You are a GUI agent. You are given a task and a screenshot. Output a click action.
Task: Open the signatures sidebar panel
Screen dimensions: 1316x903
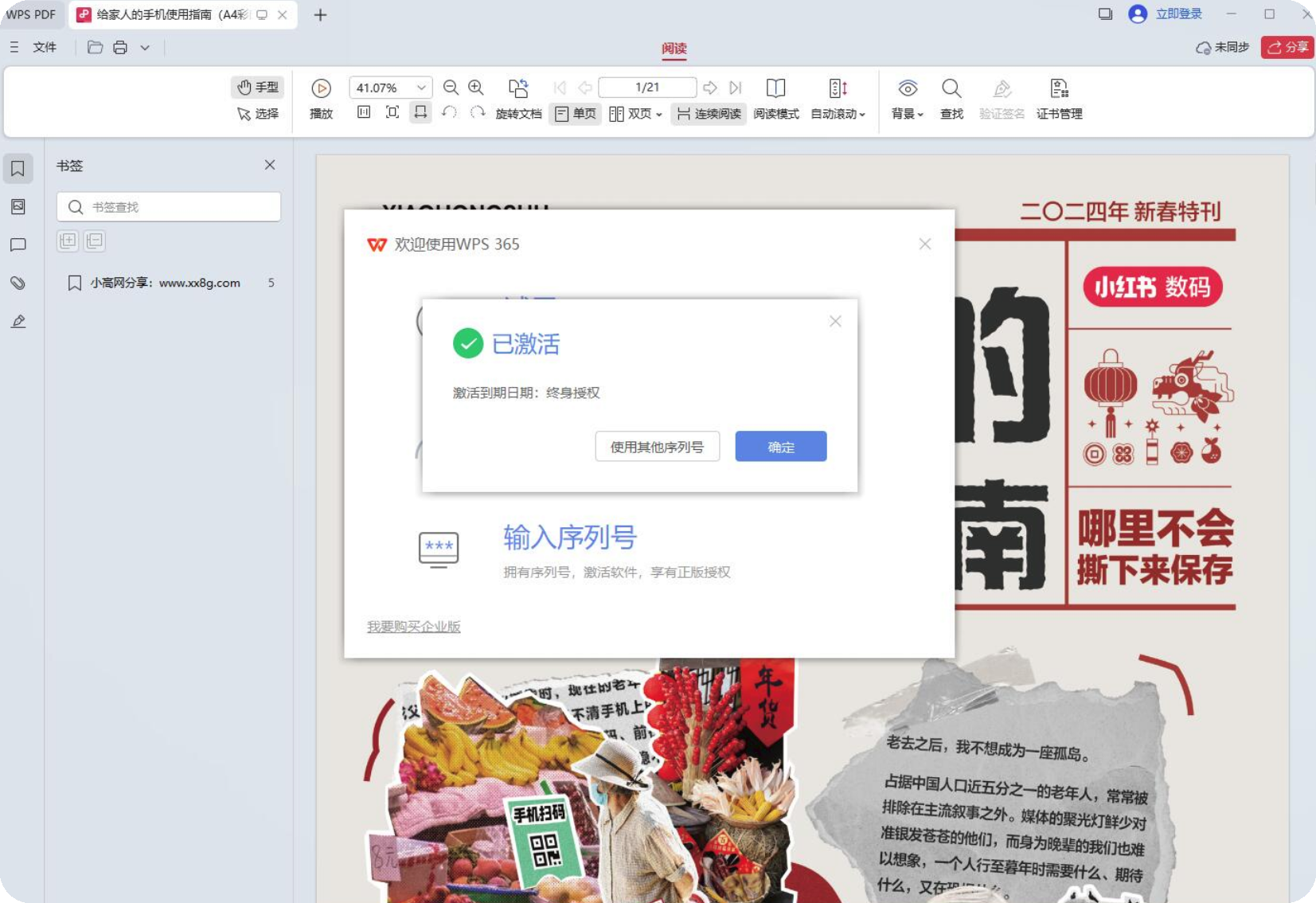[x=18, y=321]
